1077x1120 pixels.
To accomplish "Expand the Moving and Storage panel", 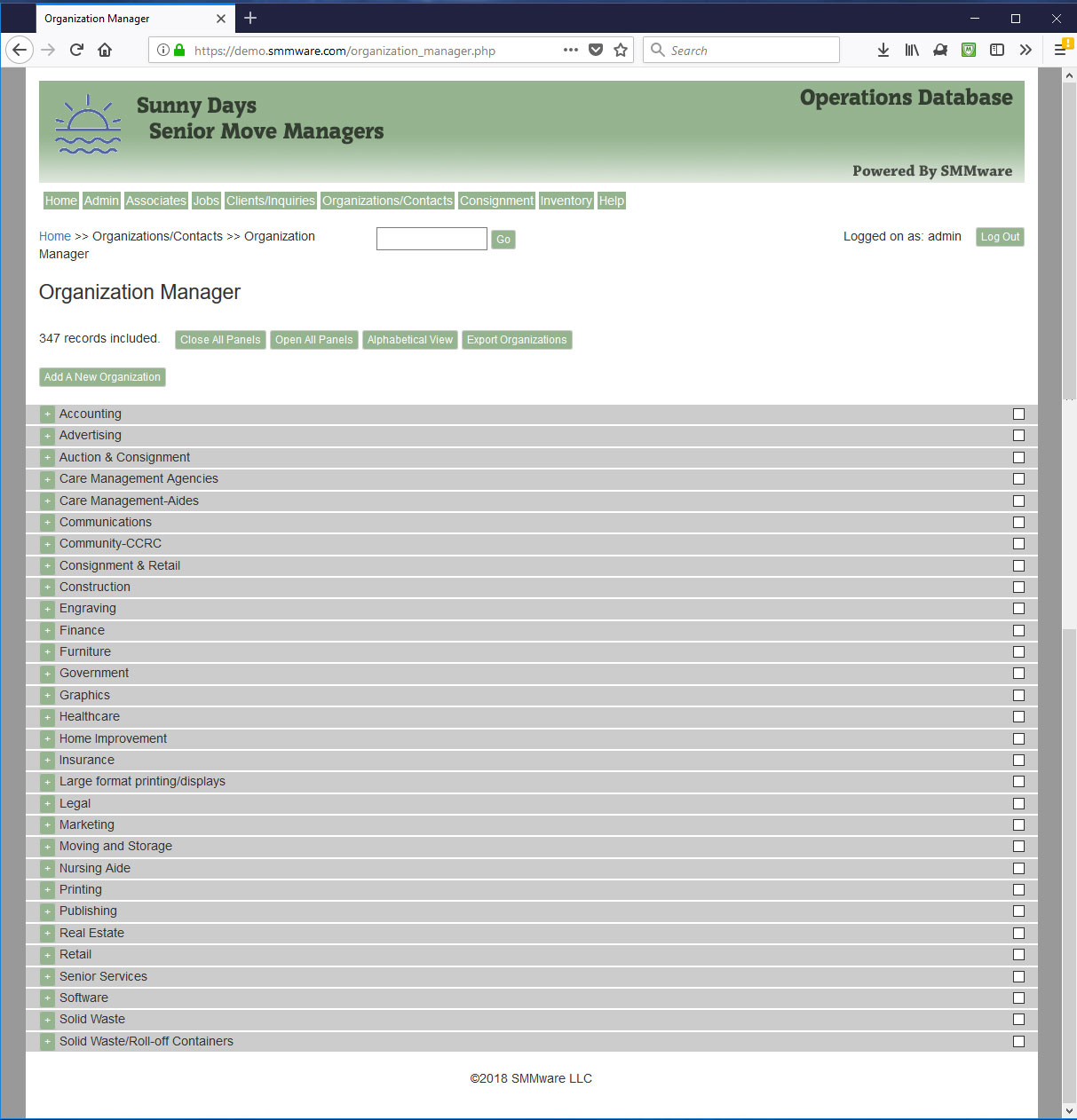I will pos(48,847).
